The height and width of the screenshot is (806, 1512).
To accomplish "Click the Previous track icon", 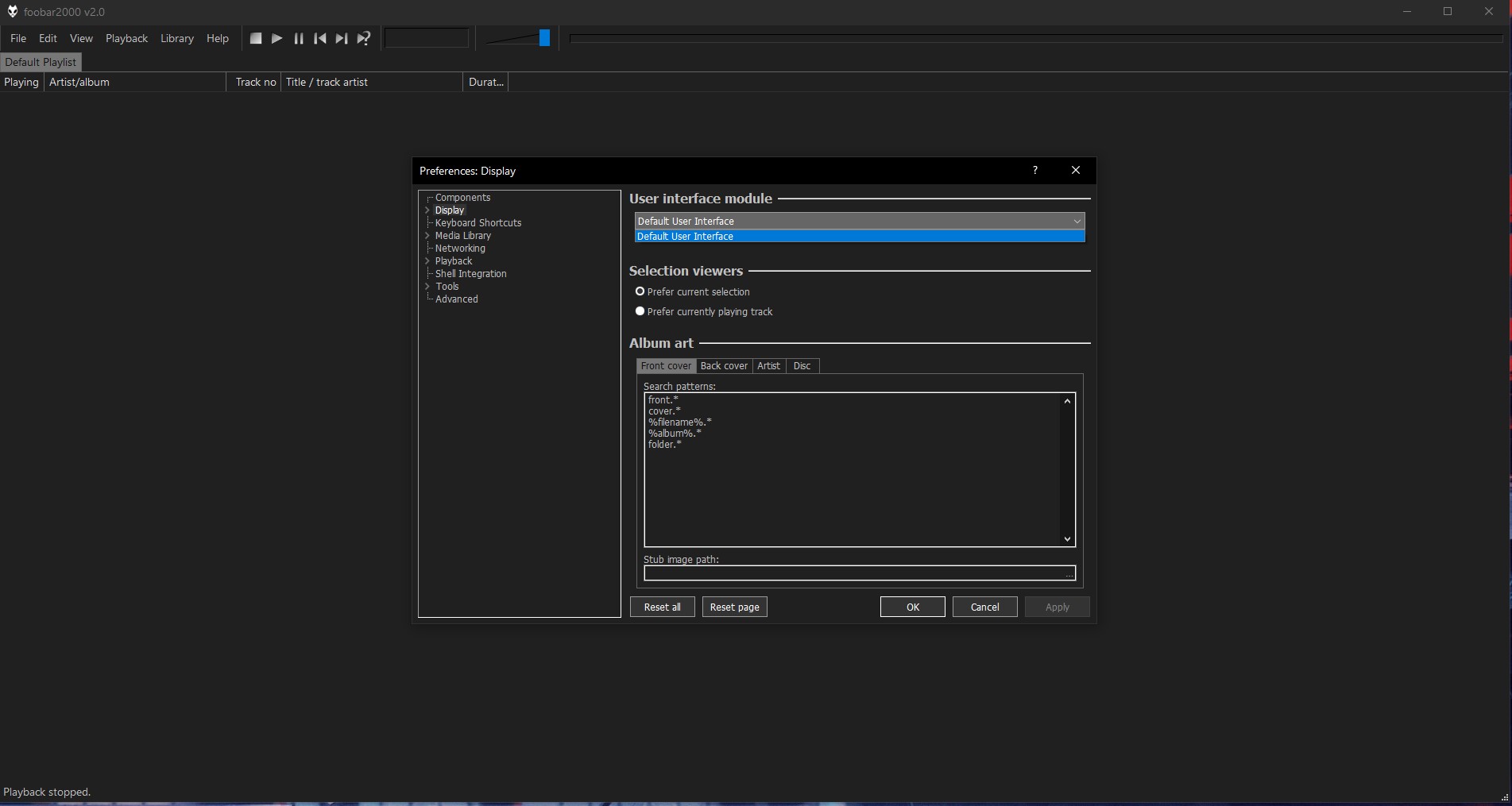I will point(319,38).
